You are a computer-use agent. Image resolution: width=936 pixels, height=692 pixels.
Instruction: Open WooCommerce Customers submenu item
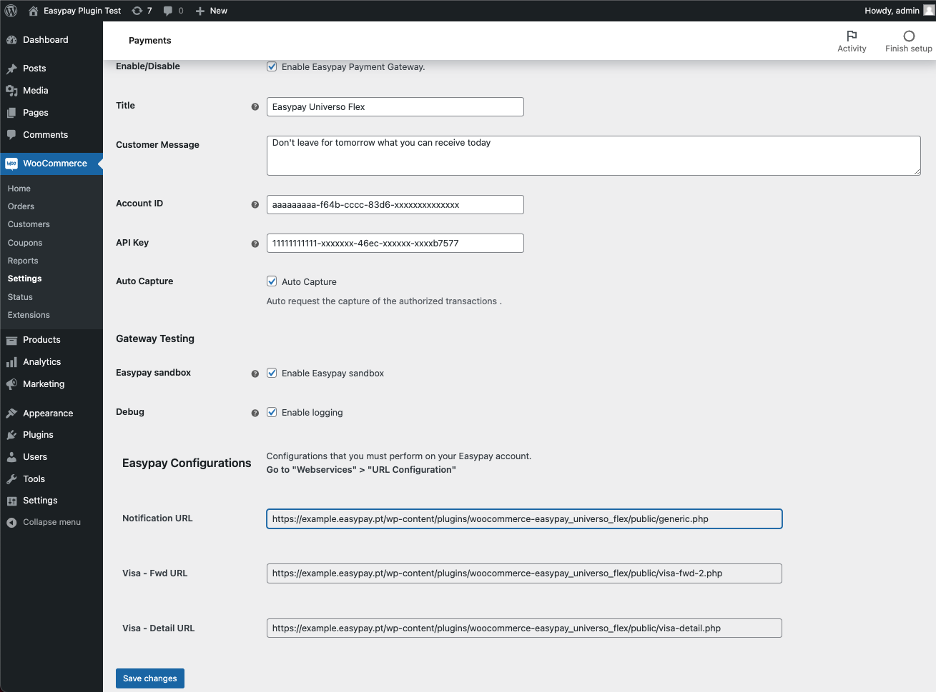click(29, 224)
